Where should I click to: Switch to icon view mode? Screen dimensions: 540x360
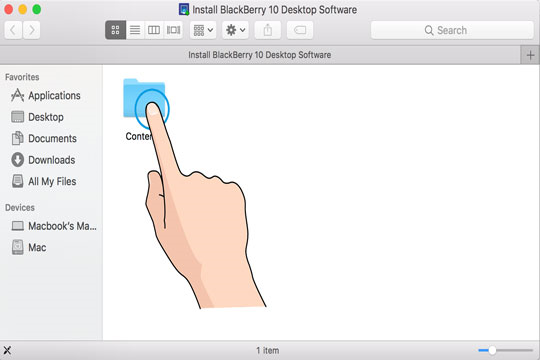[x=115, y=30]
